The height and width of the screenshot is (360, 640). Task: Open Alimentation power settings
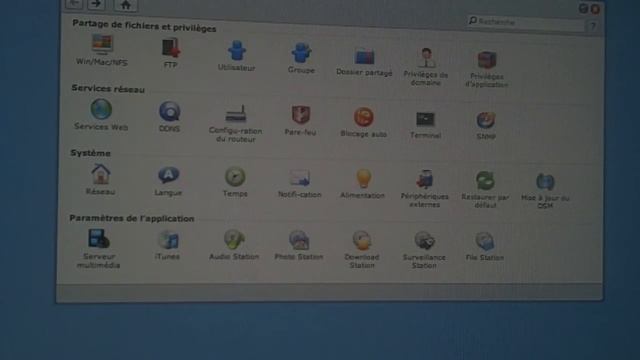(362, 184)
